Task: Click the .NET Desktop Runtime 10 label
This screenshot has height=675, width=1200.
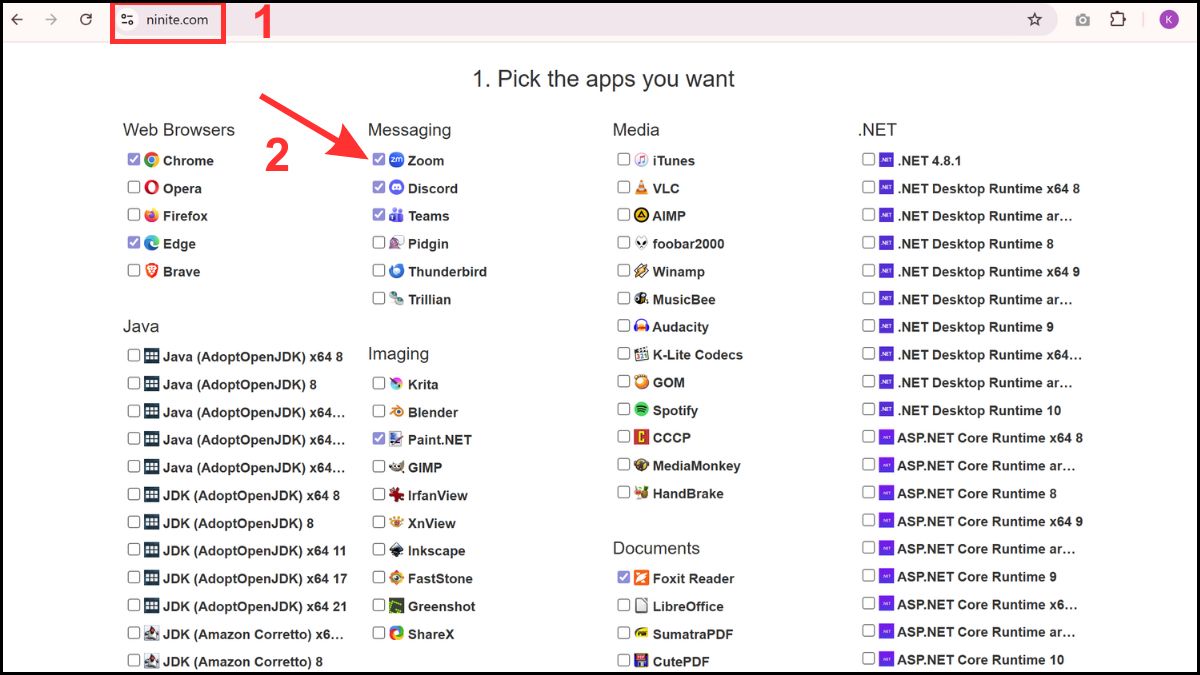Action: pos(980,410)
